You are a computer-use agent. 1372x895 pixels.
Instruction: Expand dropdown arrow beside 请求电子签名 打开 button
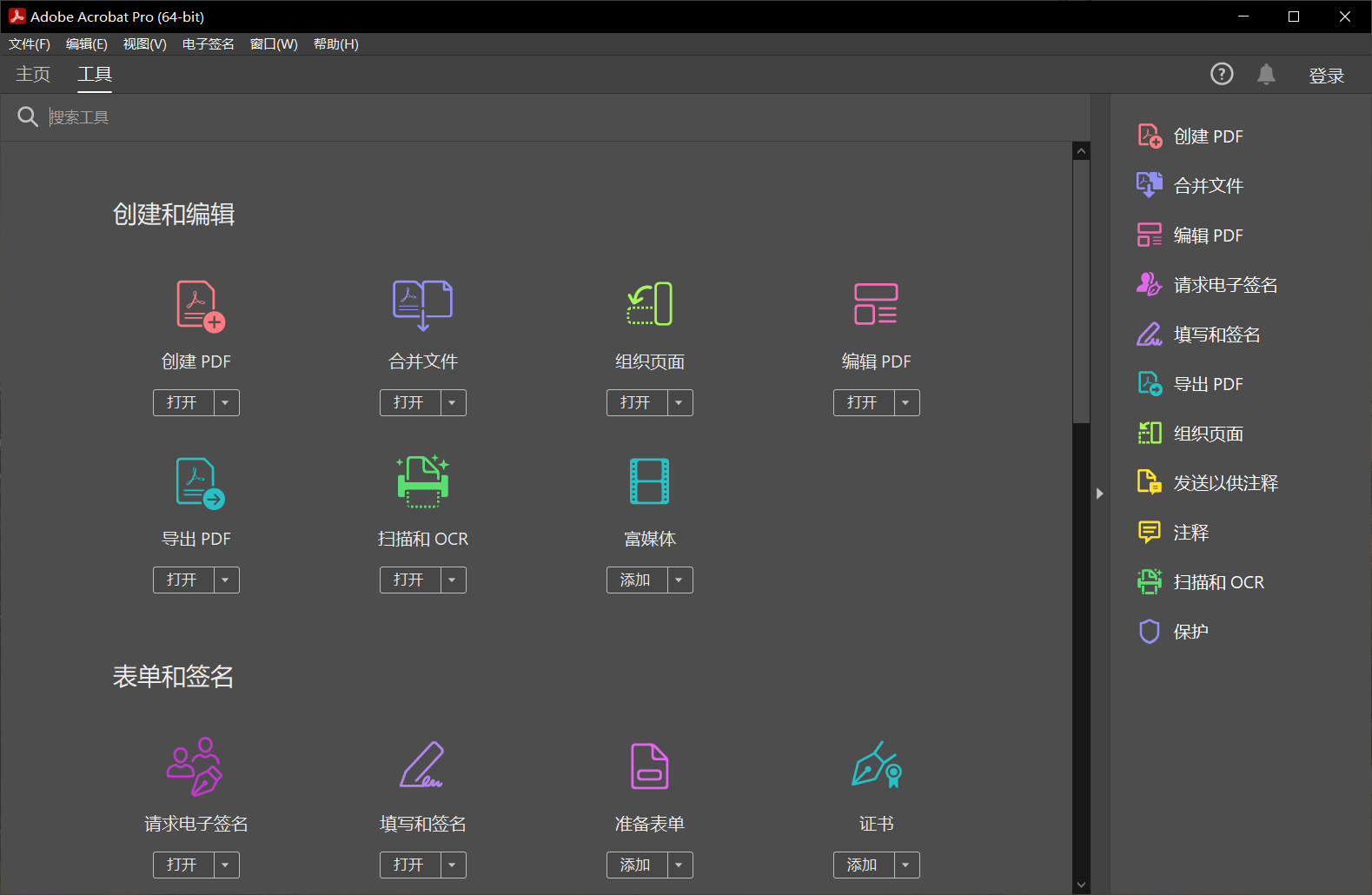tap(226, 865)
